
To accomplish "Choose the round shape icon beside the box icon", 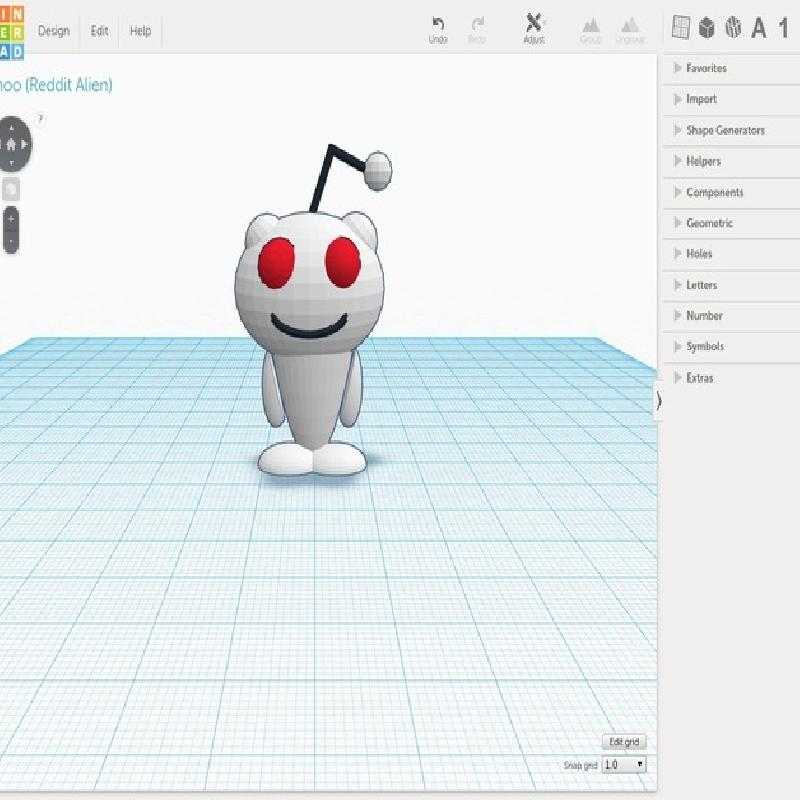I will (x=733, y=28).
